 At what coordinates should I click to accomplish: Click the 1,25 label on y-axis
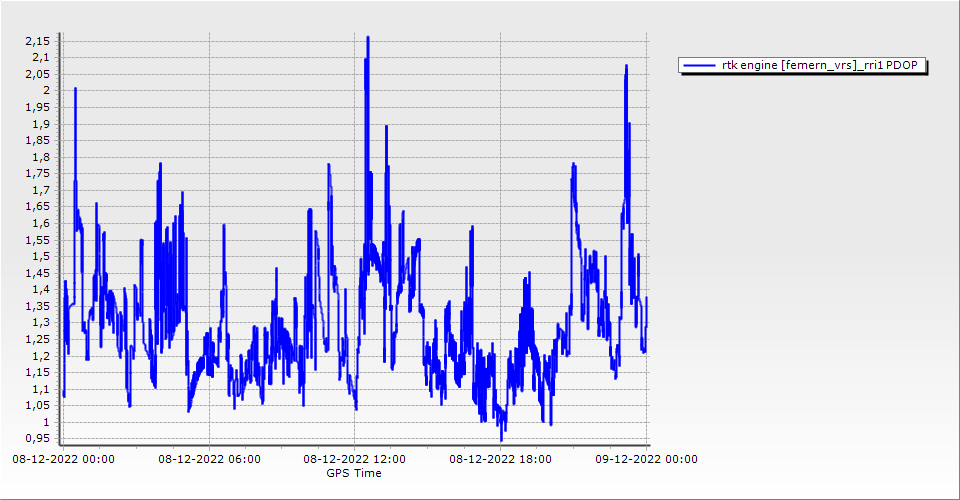click(x=36, y=339)
